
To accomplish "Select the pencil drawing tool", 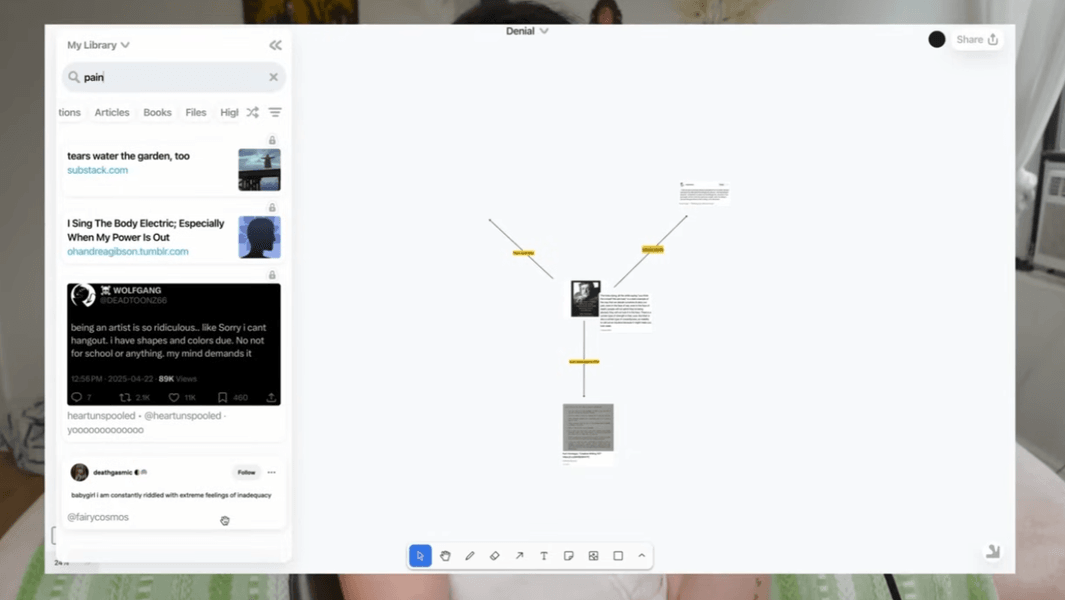I will point(470,556).
